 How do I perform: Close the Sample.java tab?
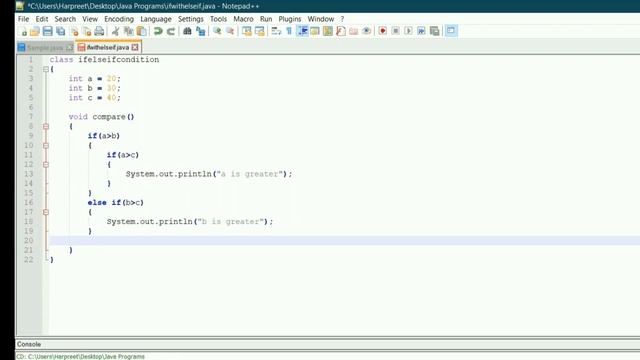(69, 48)
